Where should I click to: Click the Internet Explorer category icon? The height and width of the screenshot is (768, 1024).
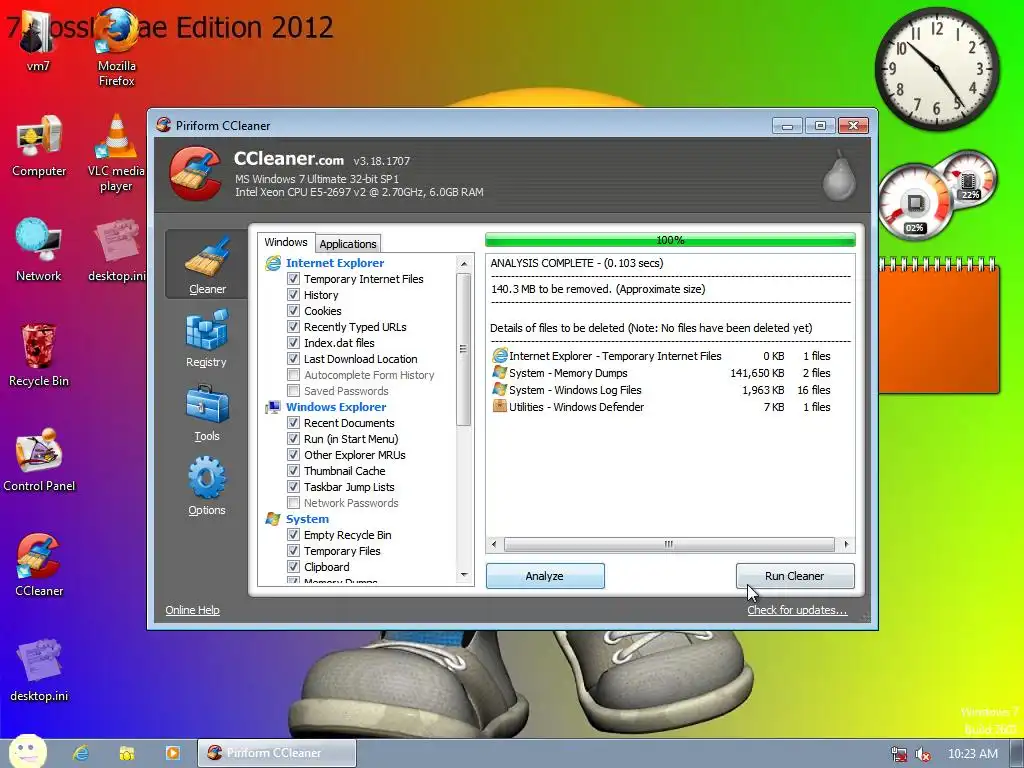(273, 263)
